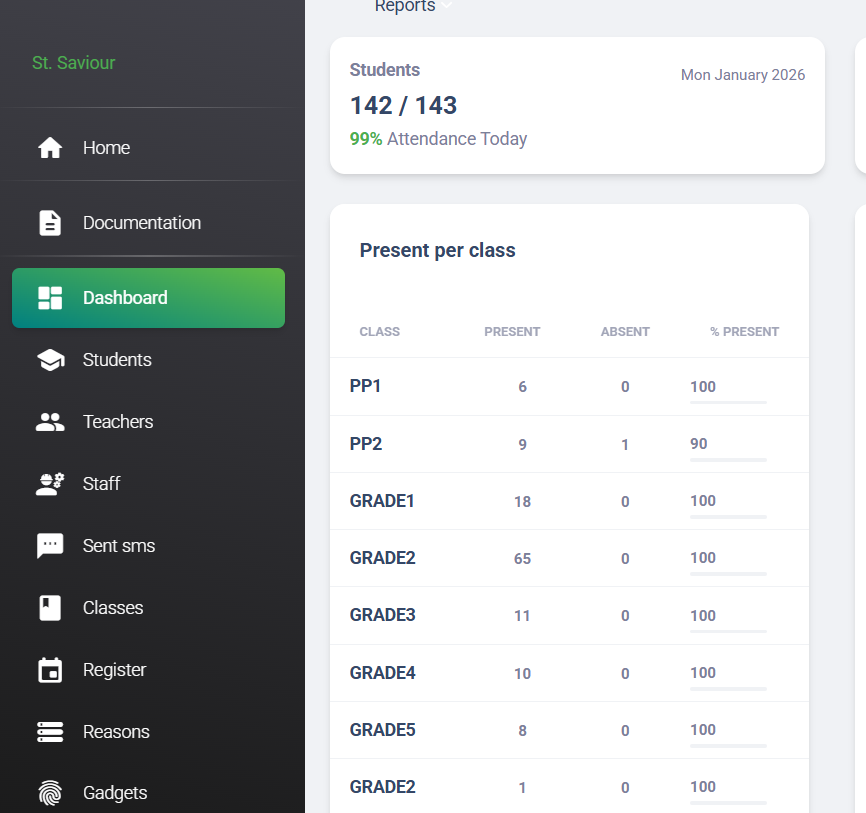Click the Staff gear-person icon

(50, 484)
